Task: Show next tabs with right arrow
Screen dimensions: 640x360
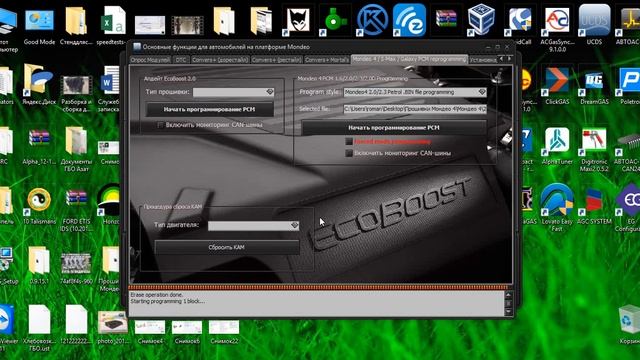Action: point(509,59)
